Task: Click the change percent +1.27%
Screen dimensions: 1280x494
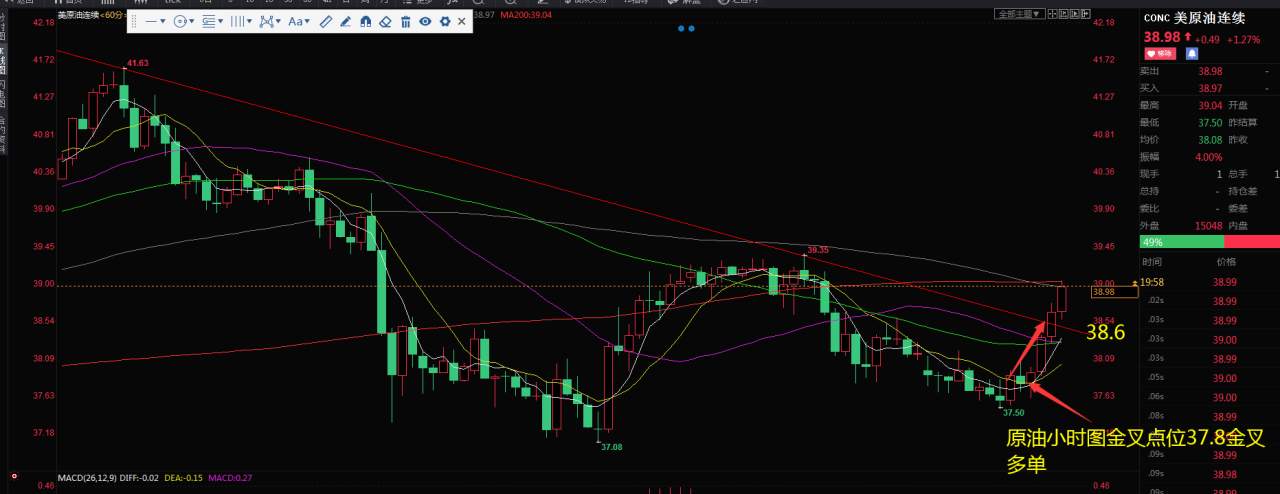Action: 1243,39
